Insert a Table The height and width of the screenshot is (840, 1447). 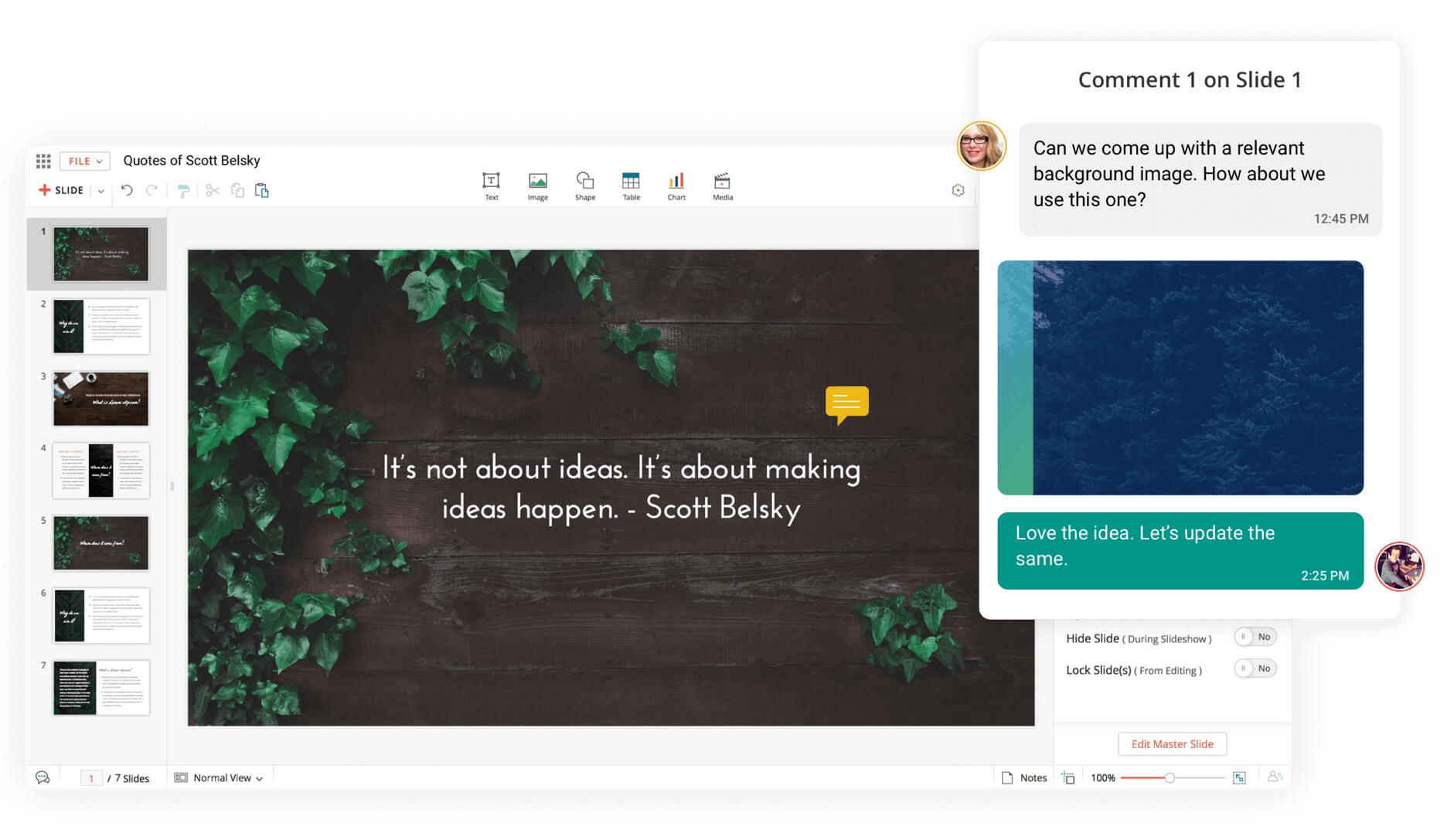click(631, 185)
